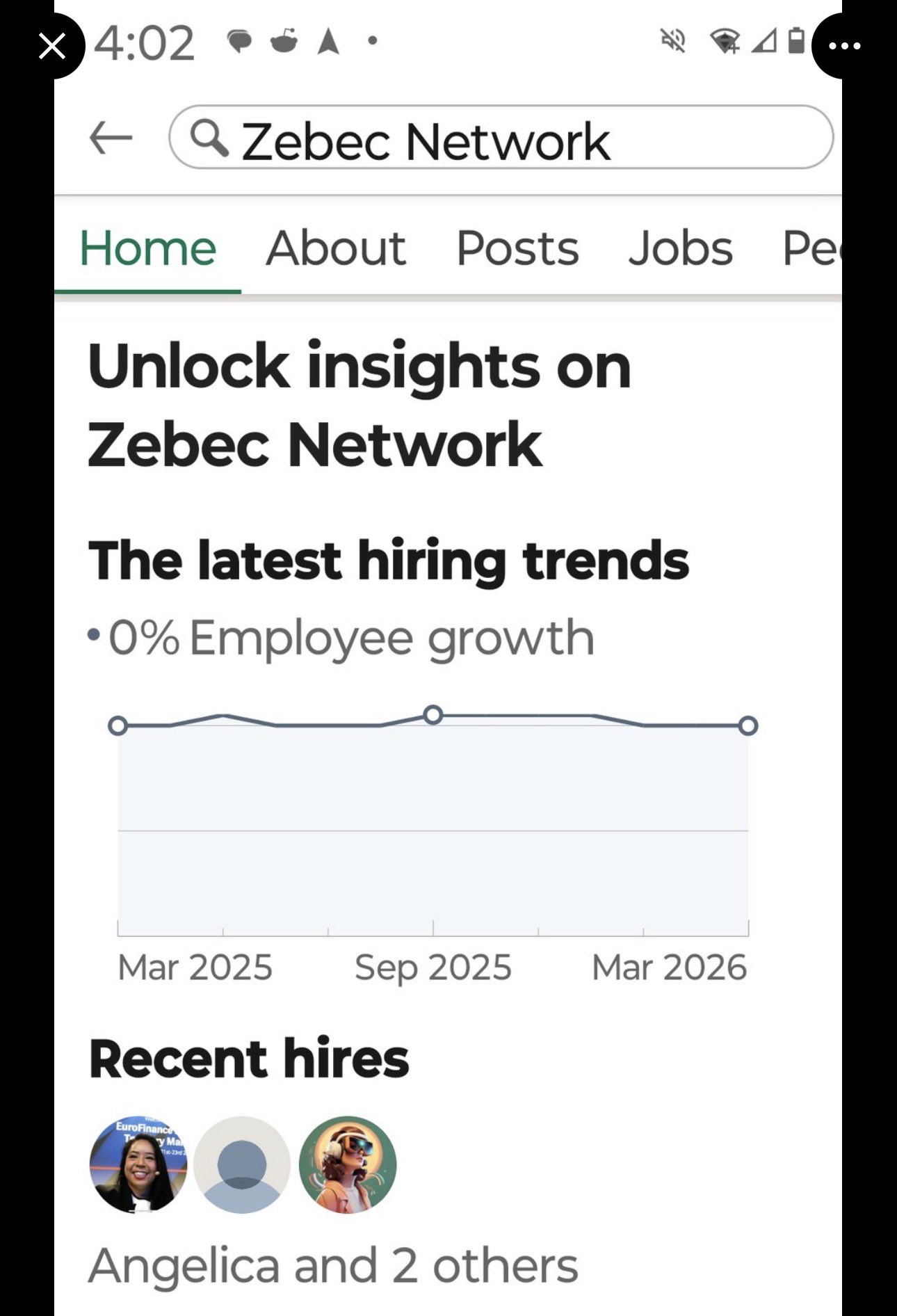Open the three-dot more options menu

coord(844,47)
